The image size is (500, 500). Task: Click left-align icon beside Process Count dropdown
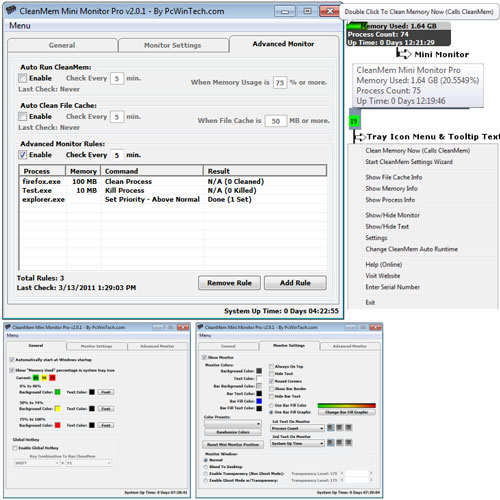tap(330, 427)
